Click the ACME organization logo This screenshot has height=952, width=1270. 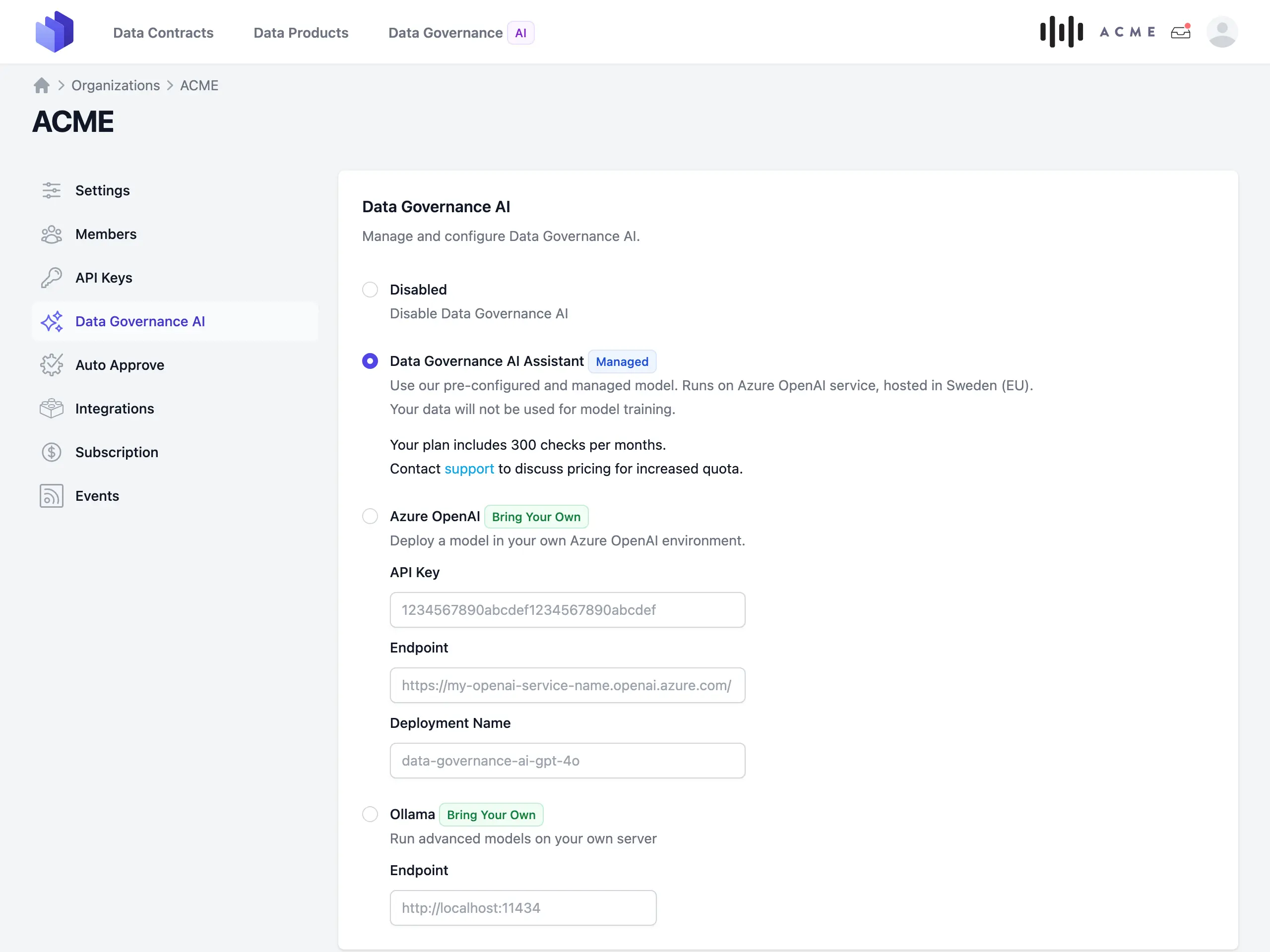click(x=1097, y=32)
